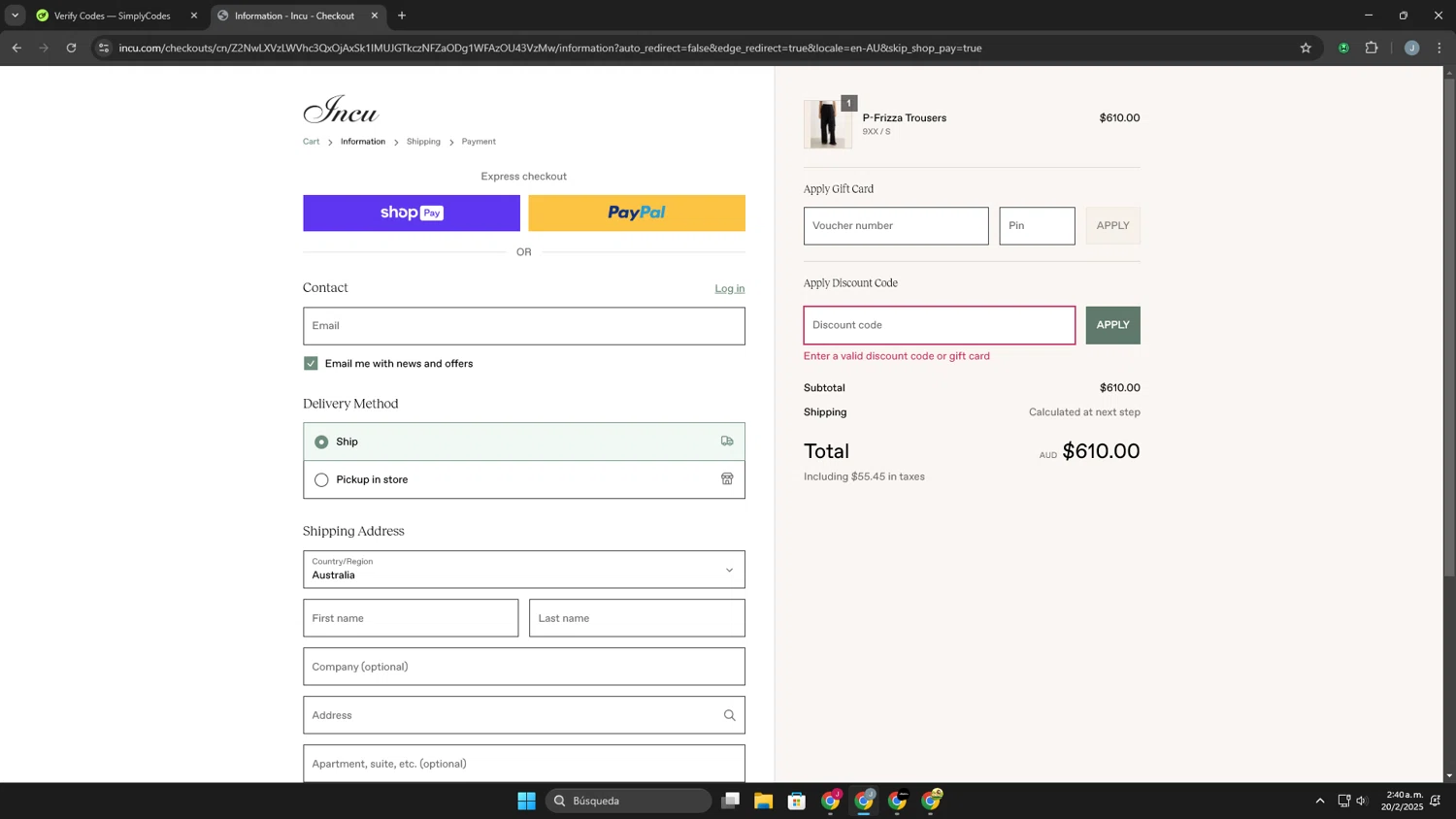
Task: Open the Windows Start menu
Action: (526, 801)
